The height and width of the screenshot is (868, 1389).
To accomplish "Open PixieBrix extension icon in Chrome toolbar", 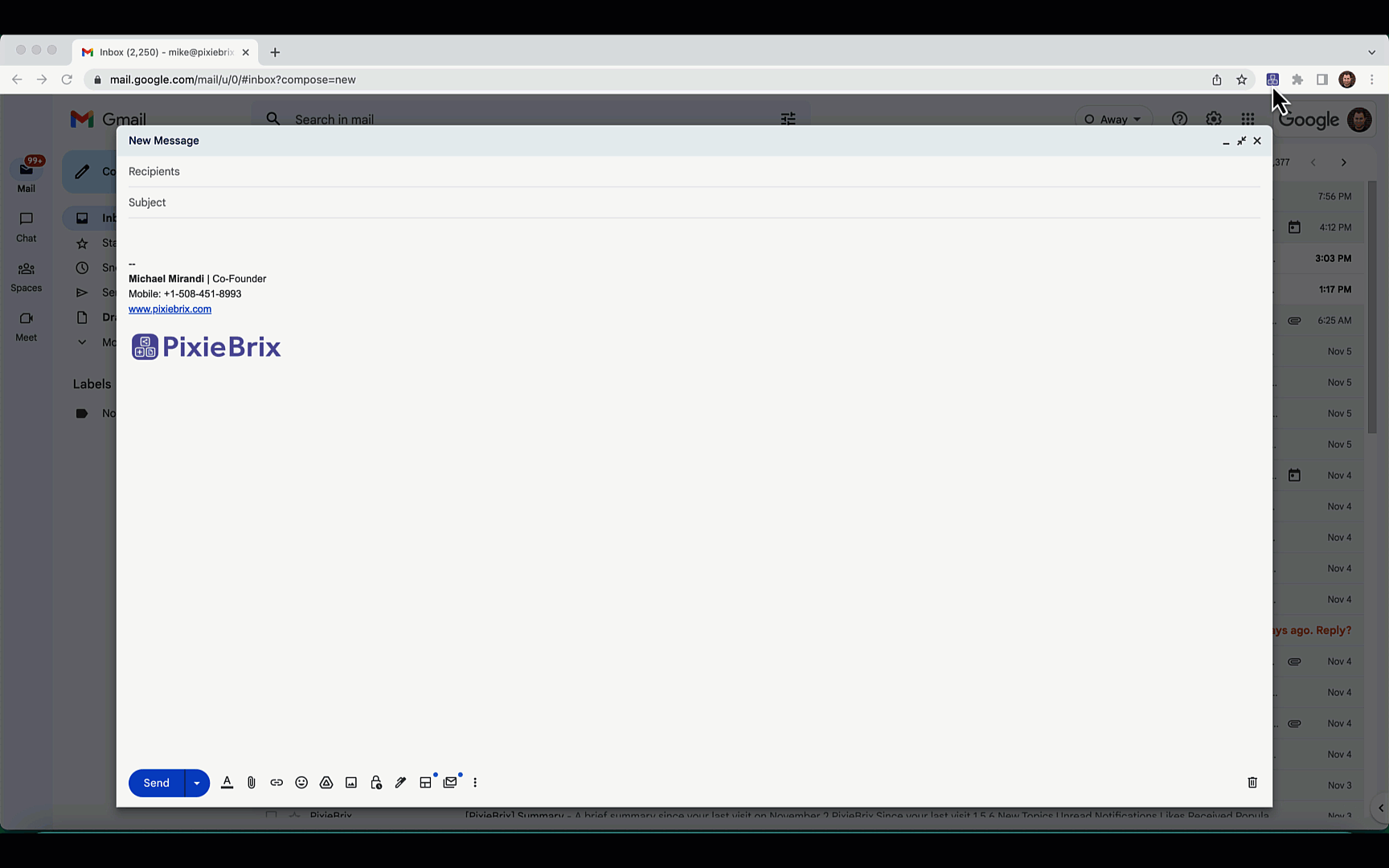I will pyautogui.click(x=1272, y=80).
